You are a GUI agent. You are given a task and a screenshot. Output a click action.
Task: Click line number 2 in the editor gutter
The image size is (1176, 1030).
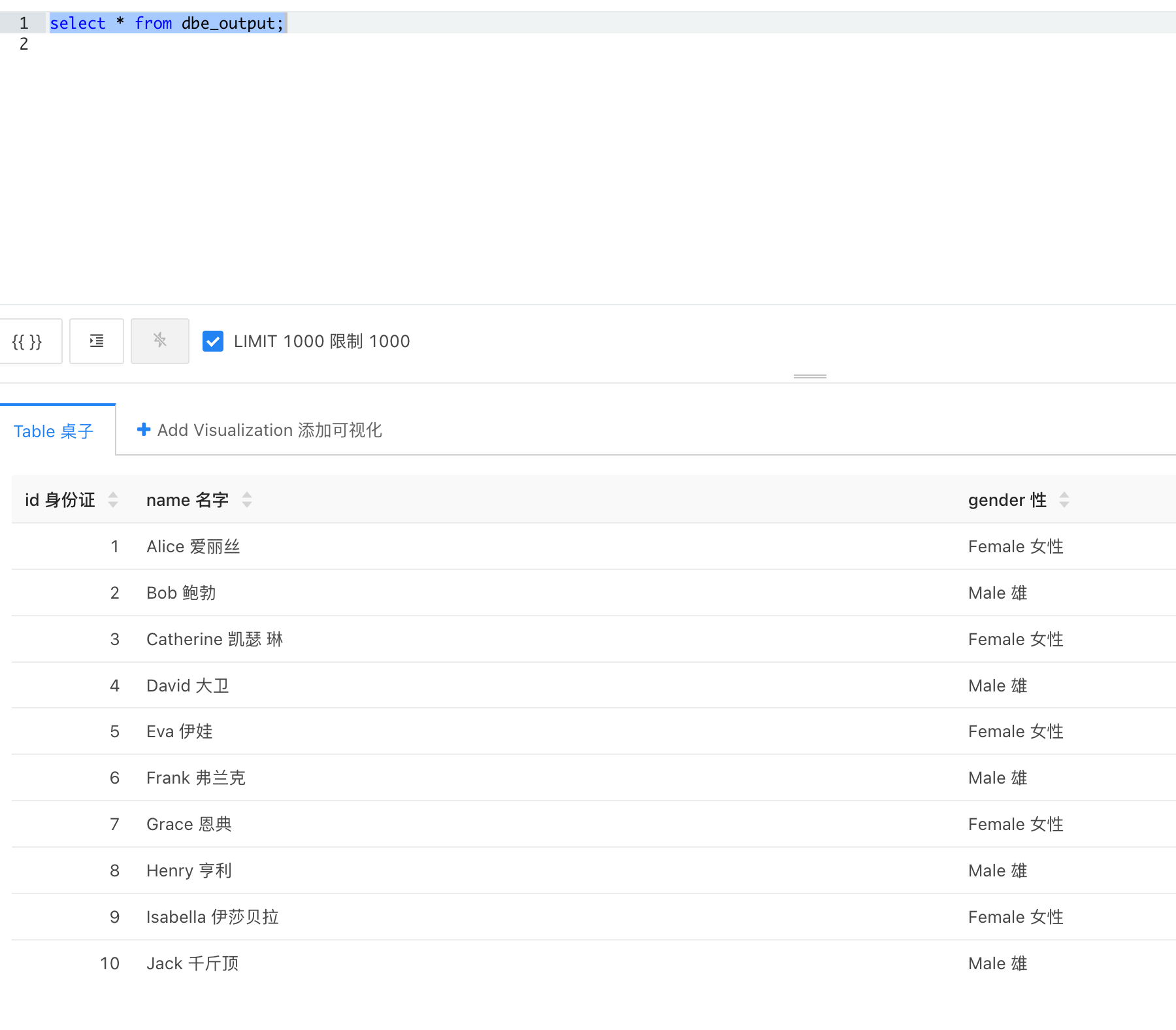point(24,44)
